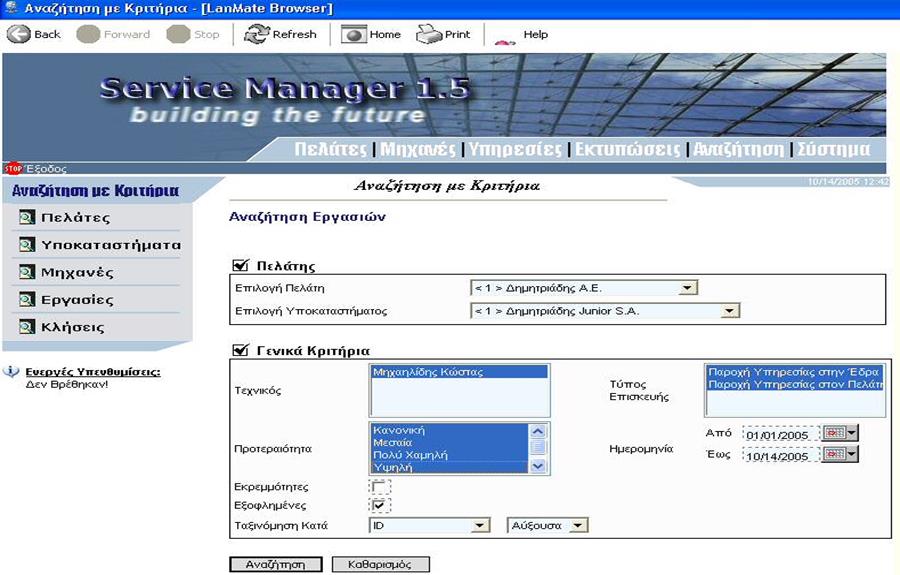Click the Print printer icon
Viewport: 900px width, 575px height.
pyautogui.click(x=428, y=34)
